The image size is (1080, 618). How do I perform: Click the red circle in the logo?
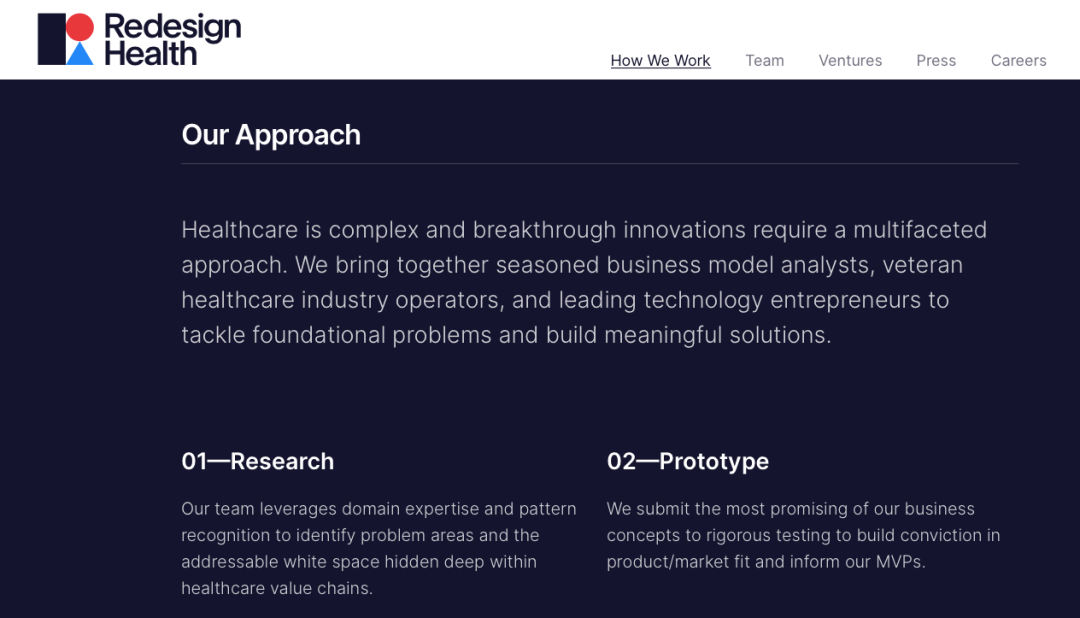pyautogui.click(x=81, y=27)
